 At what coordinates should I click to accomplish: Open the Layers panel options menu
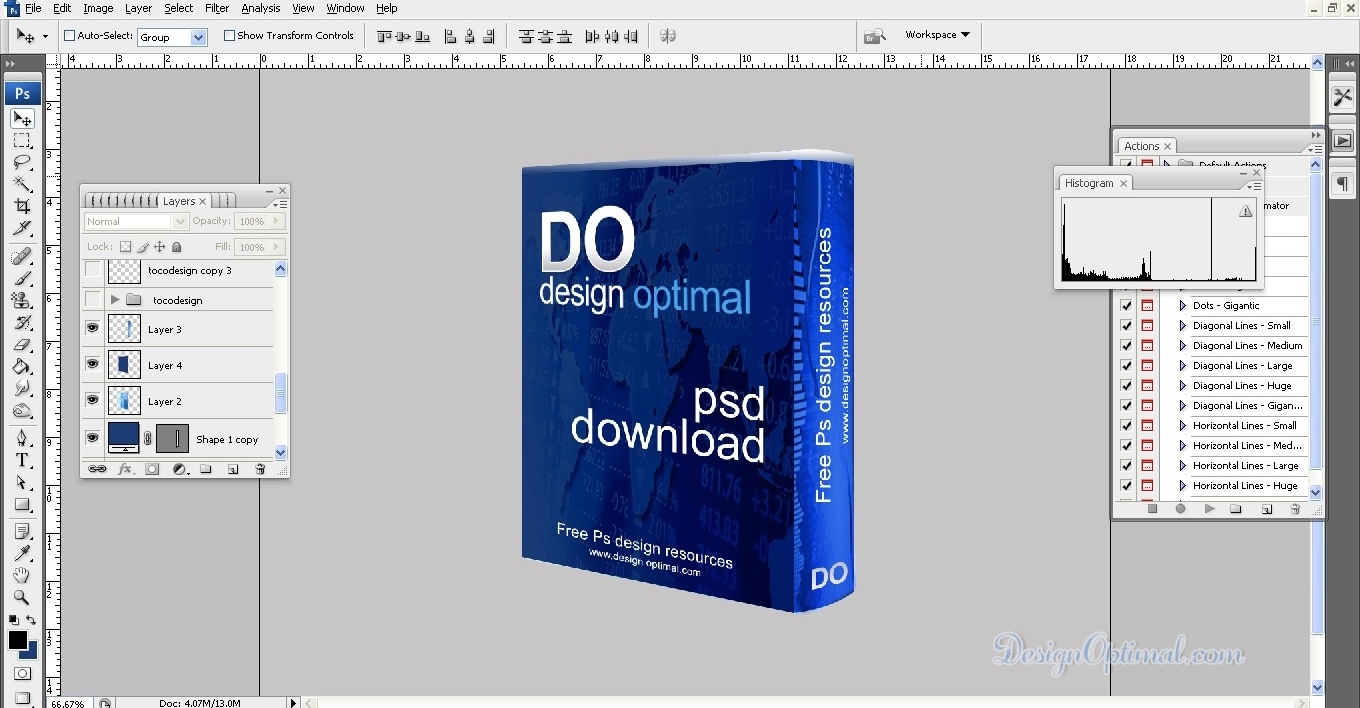[x=278, y=204]
